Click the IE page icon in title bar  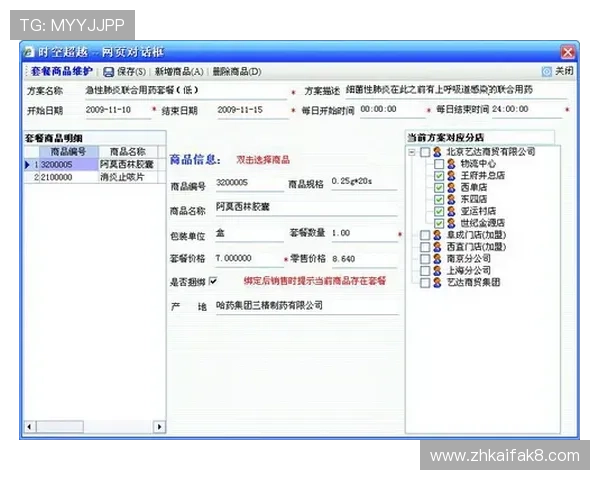point(29,52)
